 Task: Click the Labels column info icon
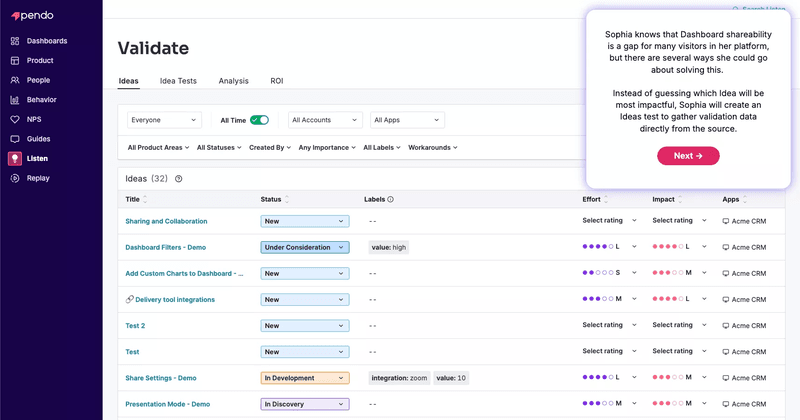pos(390,200)
